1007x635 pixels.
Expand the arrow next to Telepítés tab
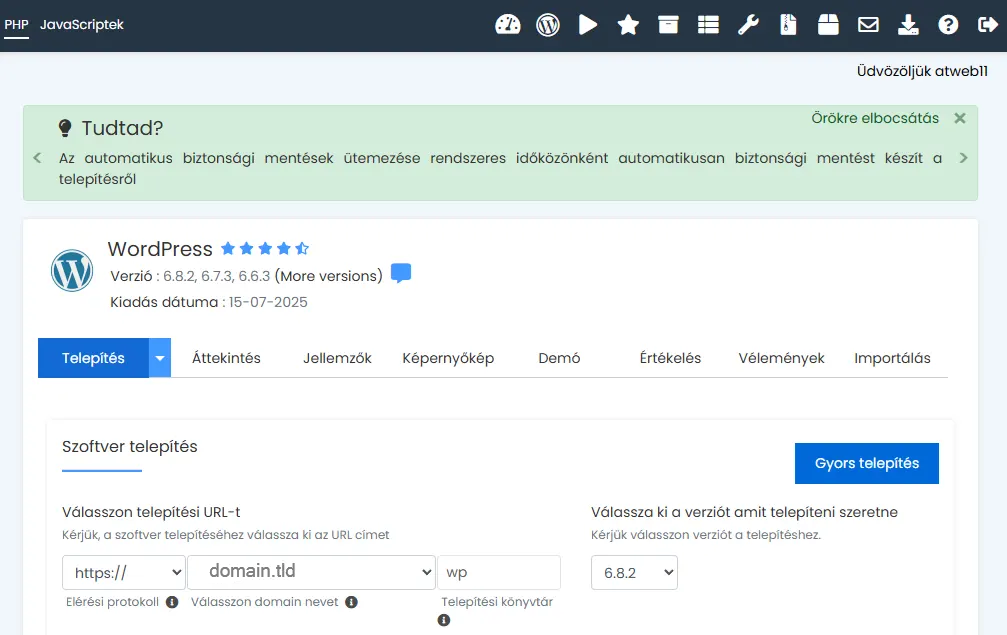tap(160, 358)
